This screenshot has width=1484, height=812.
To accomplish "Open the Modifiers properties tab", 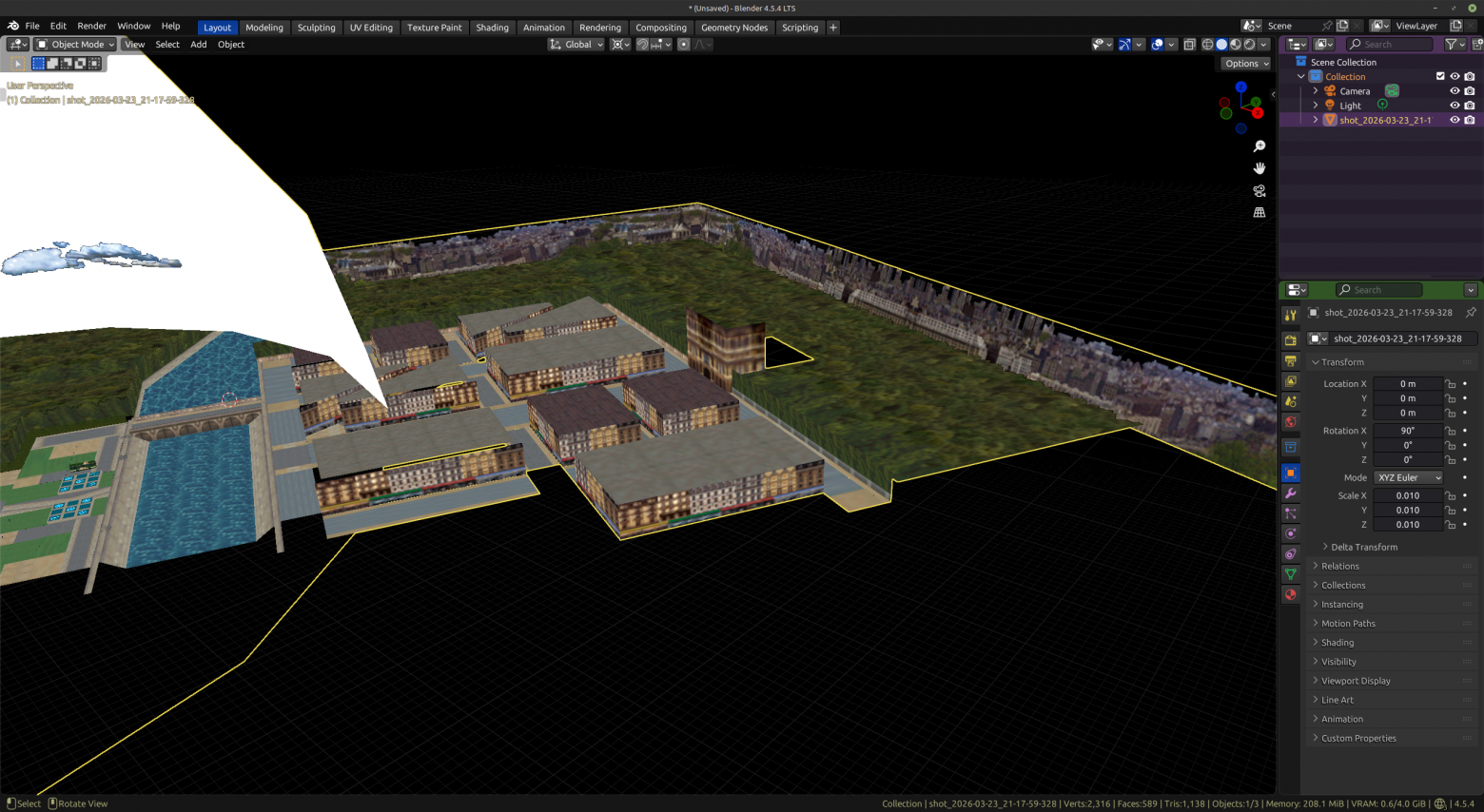I will coord(1291,493).
